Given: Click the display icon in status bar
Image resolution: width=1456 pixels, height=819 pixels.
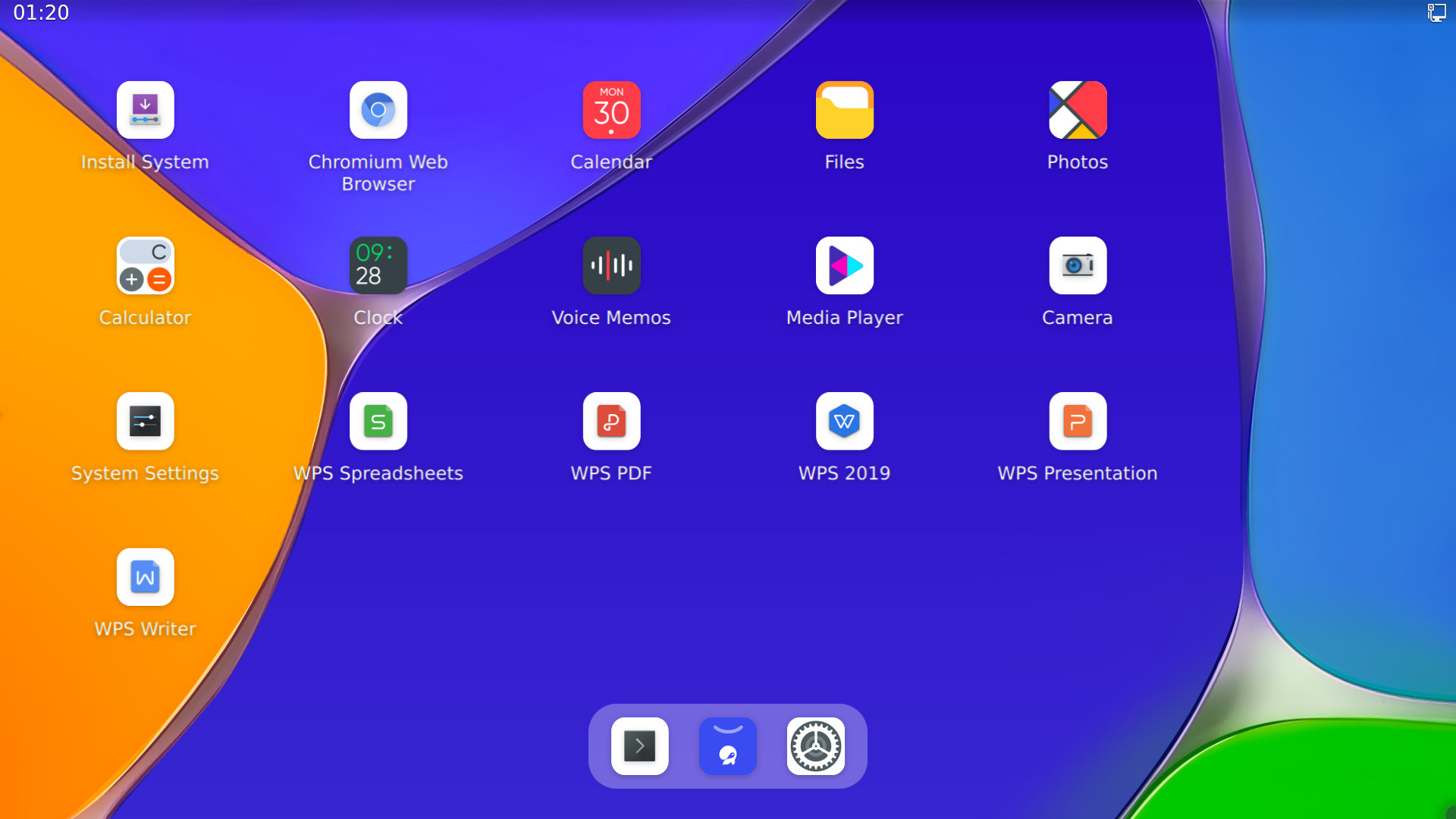Looking at the screenshot, I should (x=1436, y=13).
